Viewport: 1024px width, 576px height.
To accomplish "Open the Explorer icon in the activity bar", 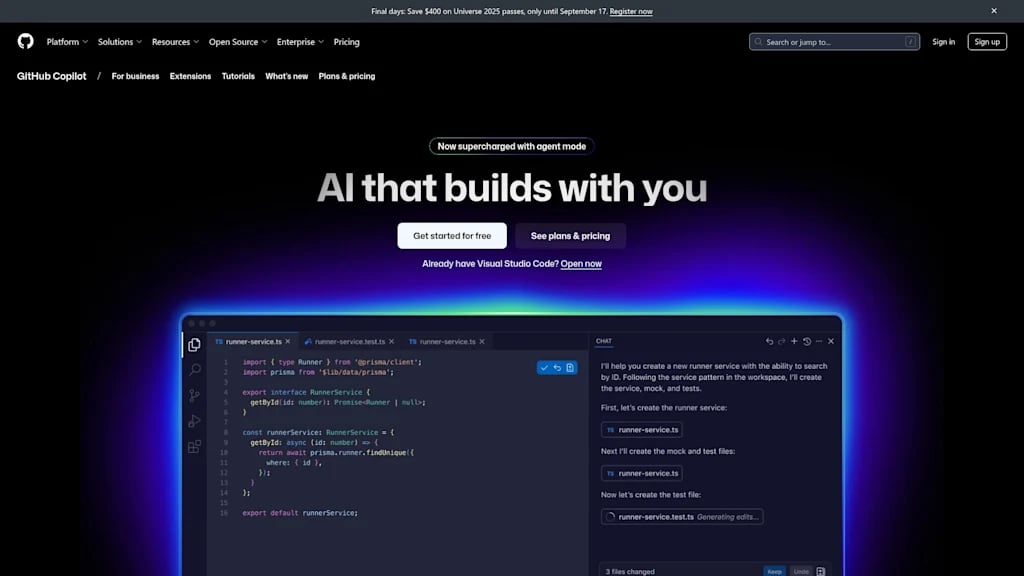I will coord(195,344).
